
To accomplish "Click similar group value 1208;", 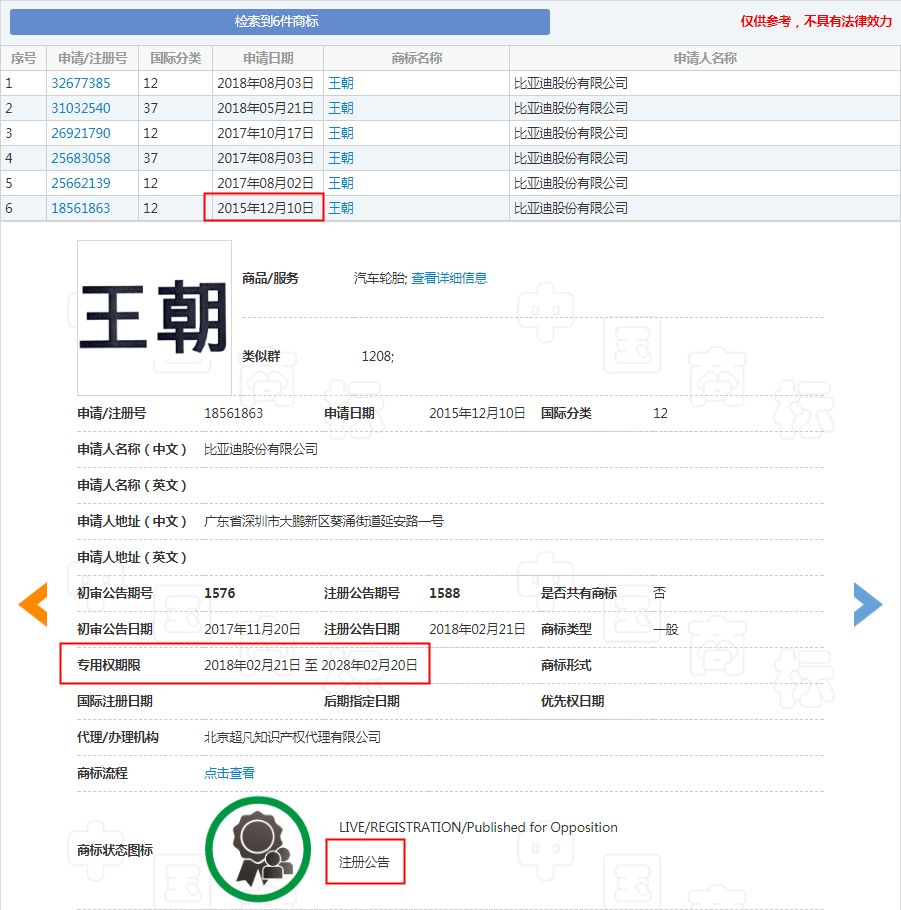I will [378, 356].
